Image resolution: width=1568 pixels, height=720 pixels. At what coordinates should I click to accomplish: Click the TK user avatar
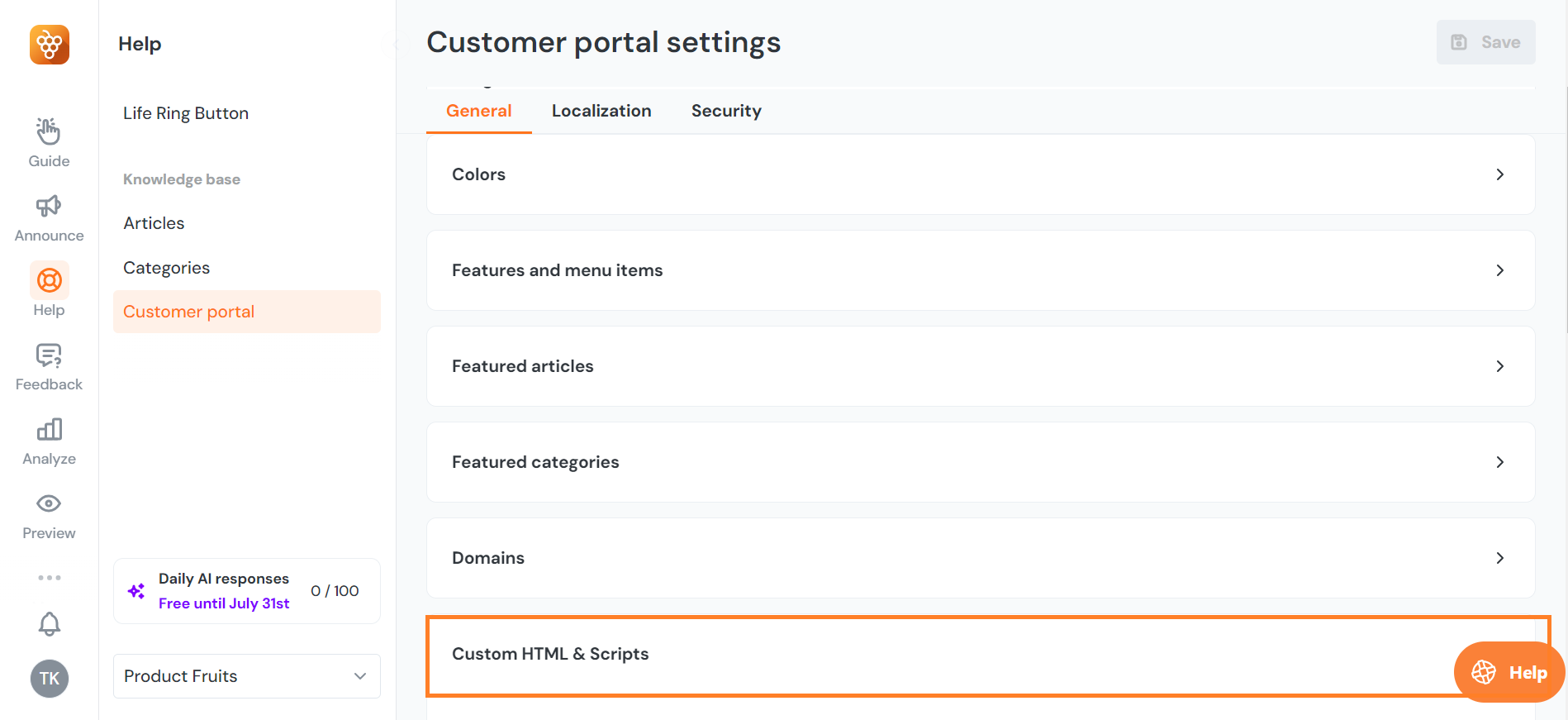click(50, 679)
